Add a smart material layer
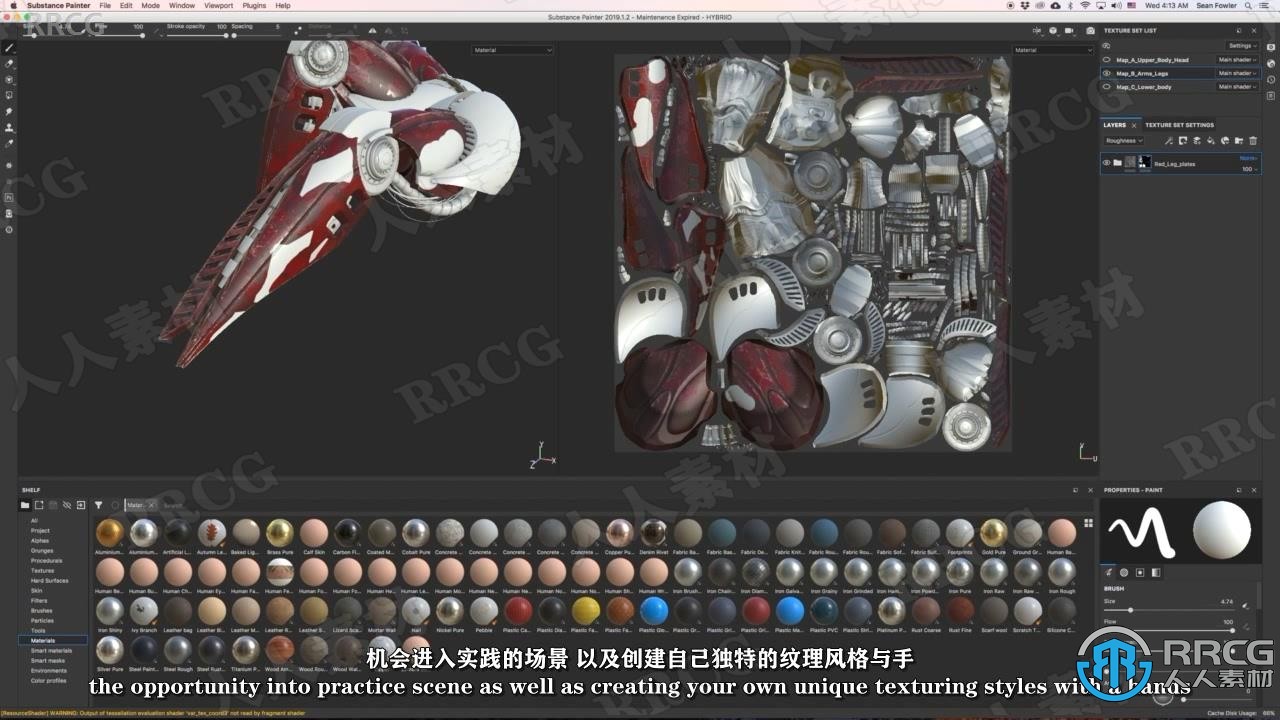Image resolution: width=1280 pixels, height=720 pixels. (x=1225, y=141)
